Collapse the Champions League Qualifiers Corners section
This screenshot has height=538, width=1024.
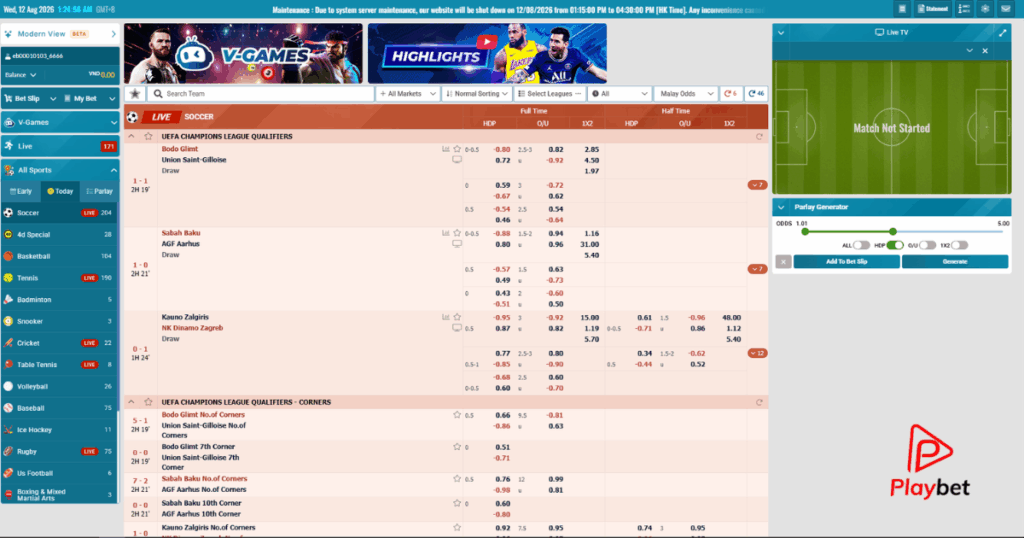[x=131, y=402]
